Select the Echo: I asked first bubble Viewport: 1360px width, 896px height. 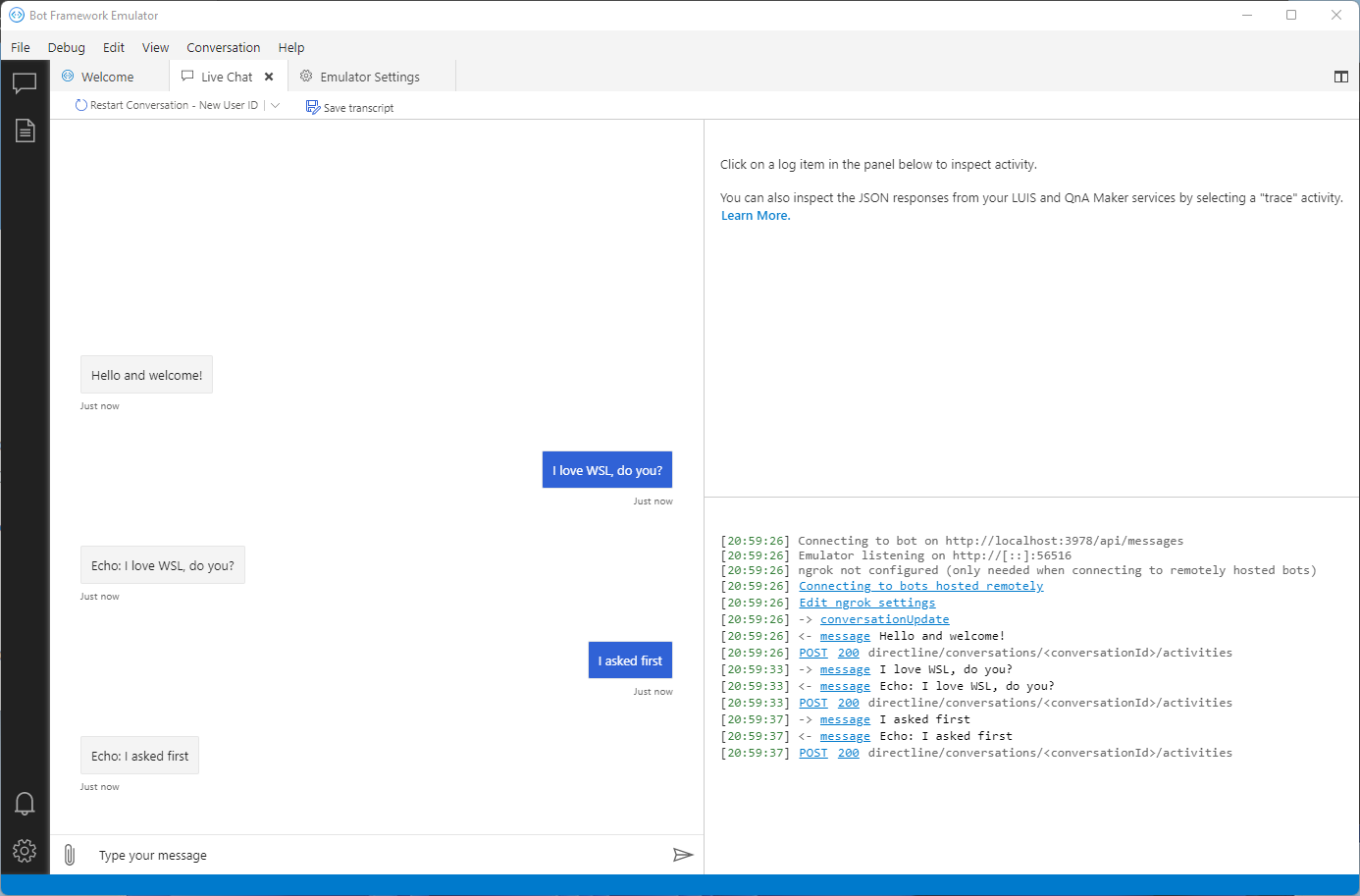click(139, 756)
